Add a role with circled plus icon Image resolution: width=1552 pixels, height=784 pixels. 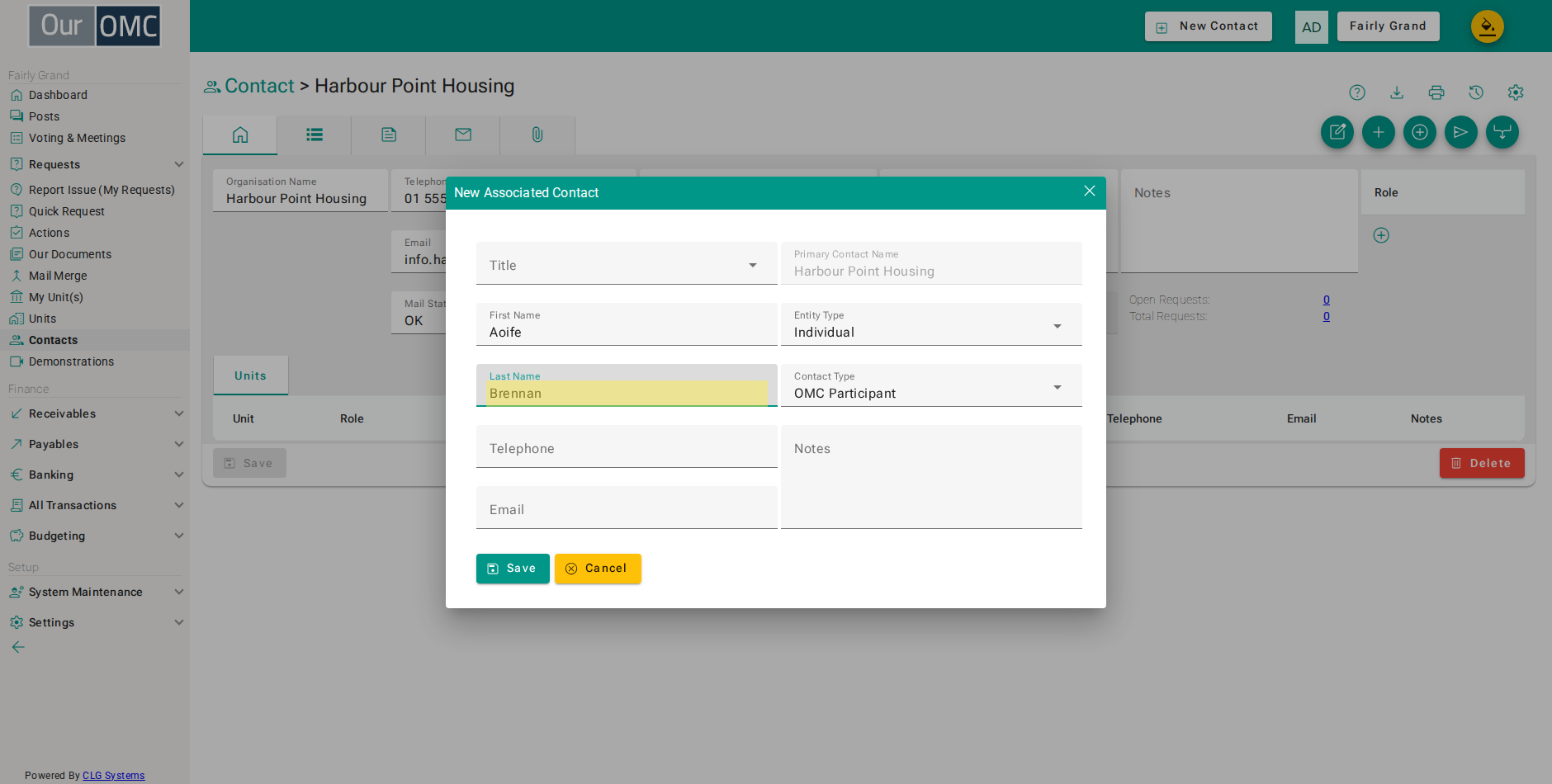(1381, 235)
